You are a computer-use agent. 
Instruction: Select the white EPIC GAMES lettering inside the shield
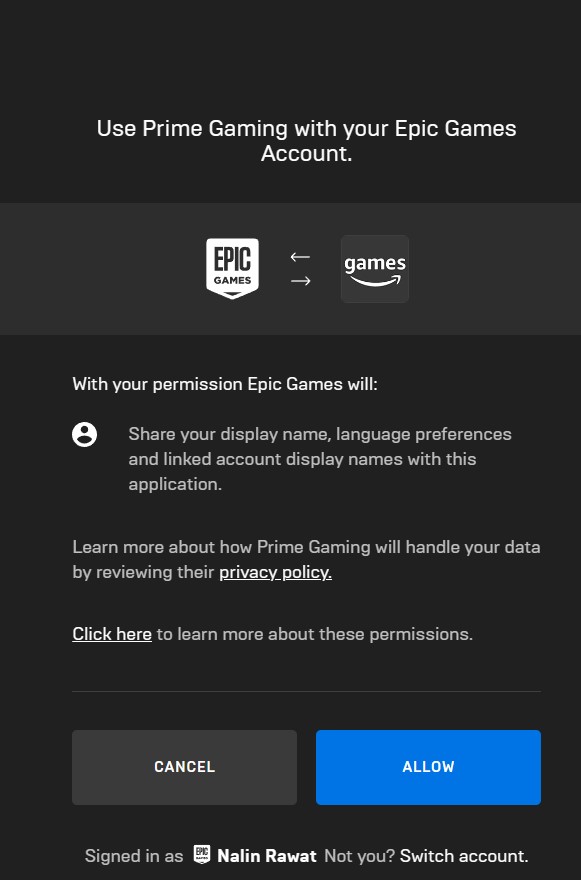pos(232,268)
